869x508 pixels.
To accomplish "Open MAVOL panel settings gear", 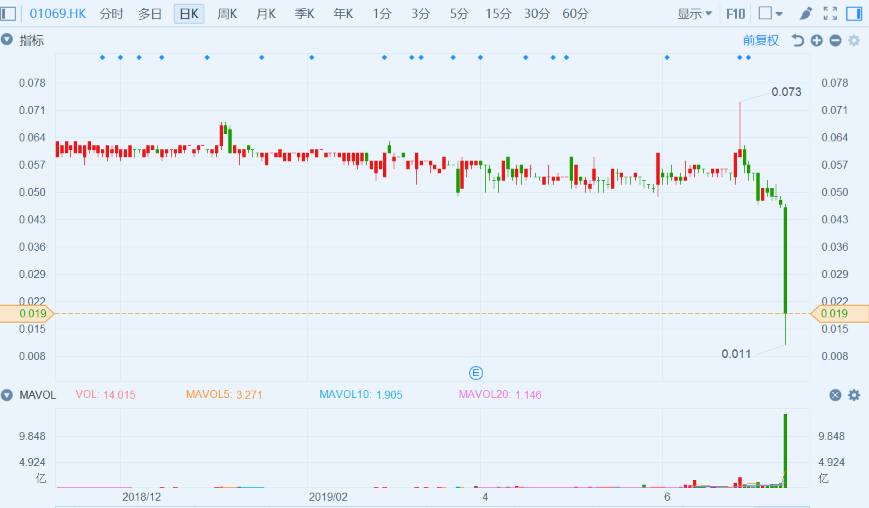I will [x=854, y=395].
